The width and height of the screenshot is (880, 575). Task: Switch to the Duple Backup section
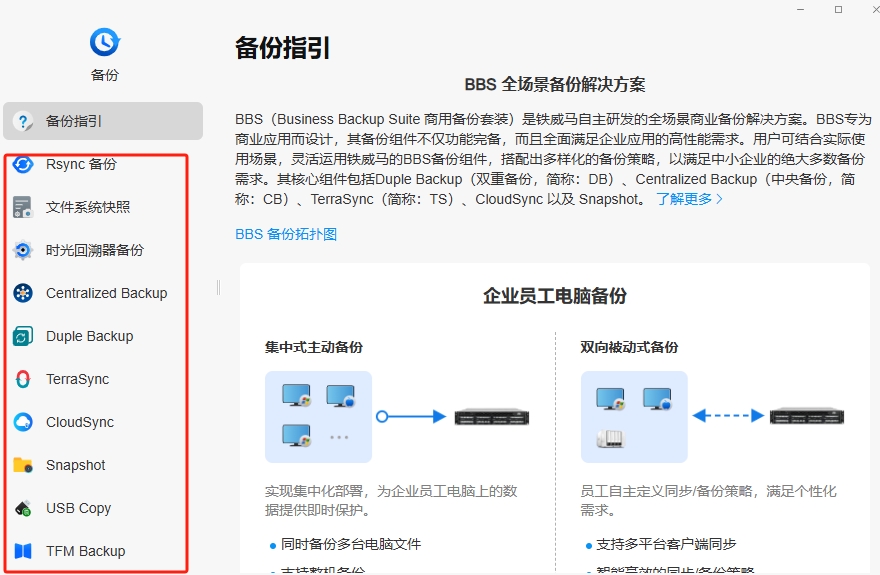(x=89, y=336)
